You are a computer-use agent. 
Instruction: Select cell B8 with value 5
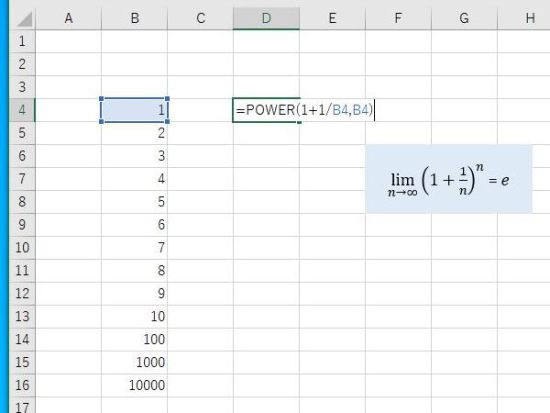(x=134, y=202)
